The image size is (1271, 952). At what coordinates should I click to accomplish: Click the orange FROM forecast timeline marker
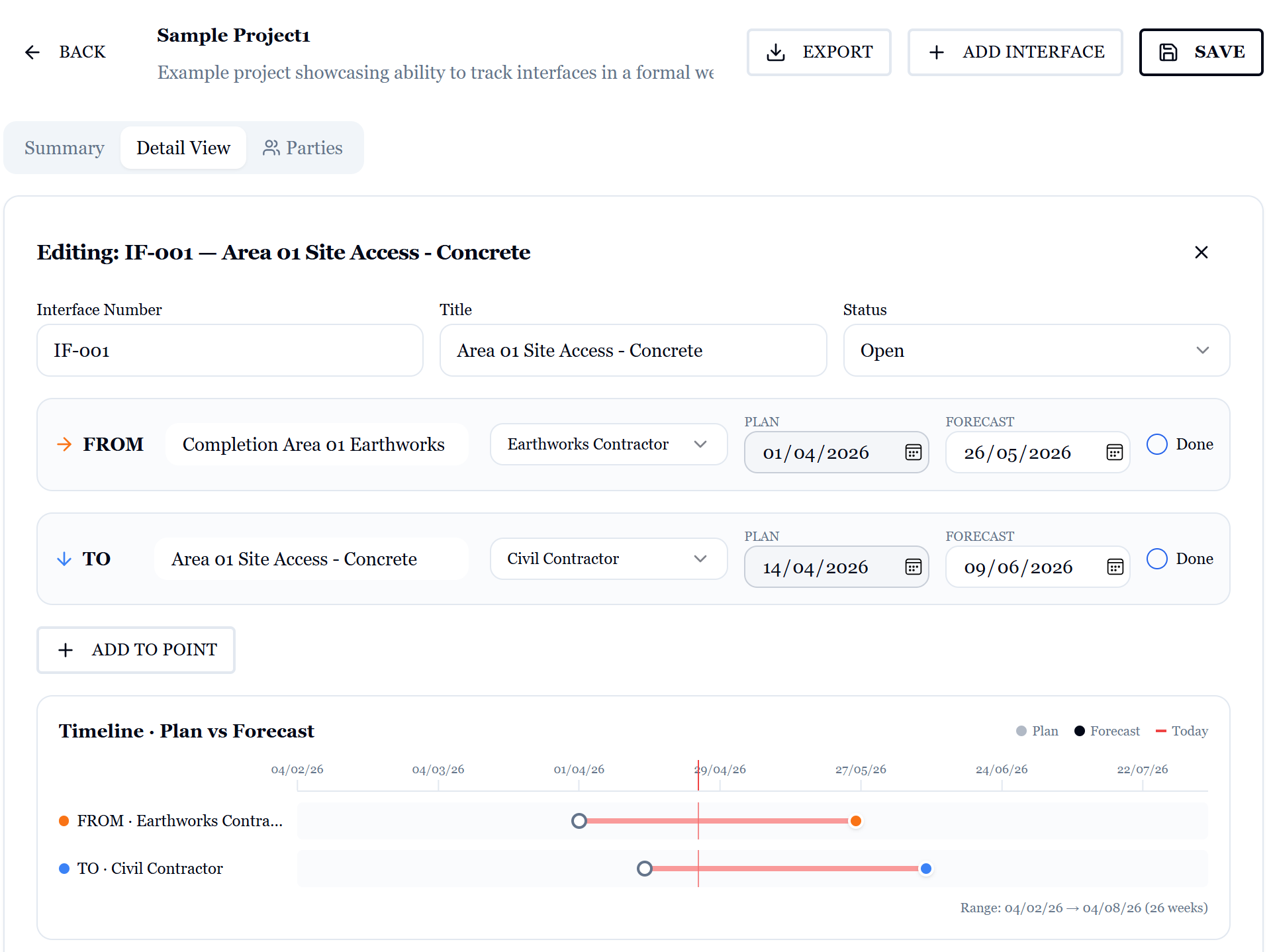856,821
